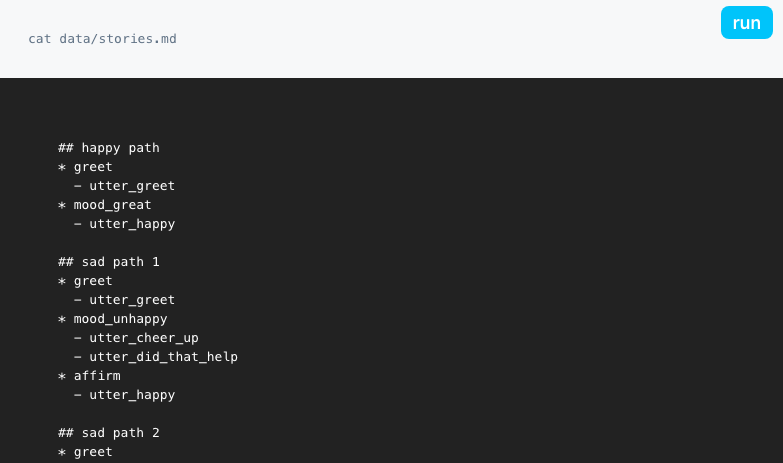This screenshot has height=463, width=783.
Task: Click 'greet' under the happy path heading
Action: (x=93, y=167)
